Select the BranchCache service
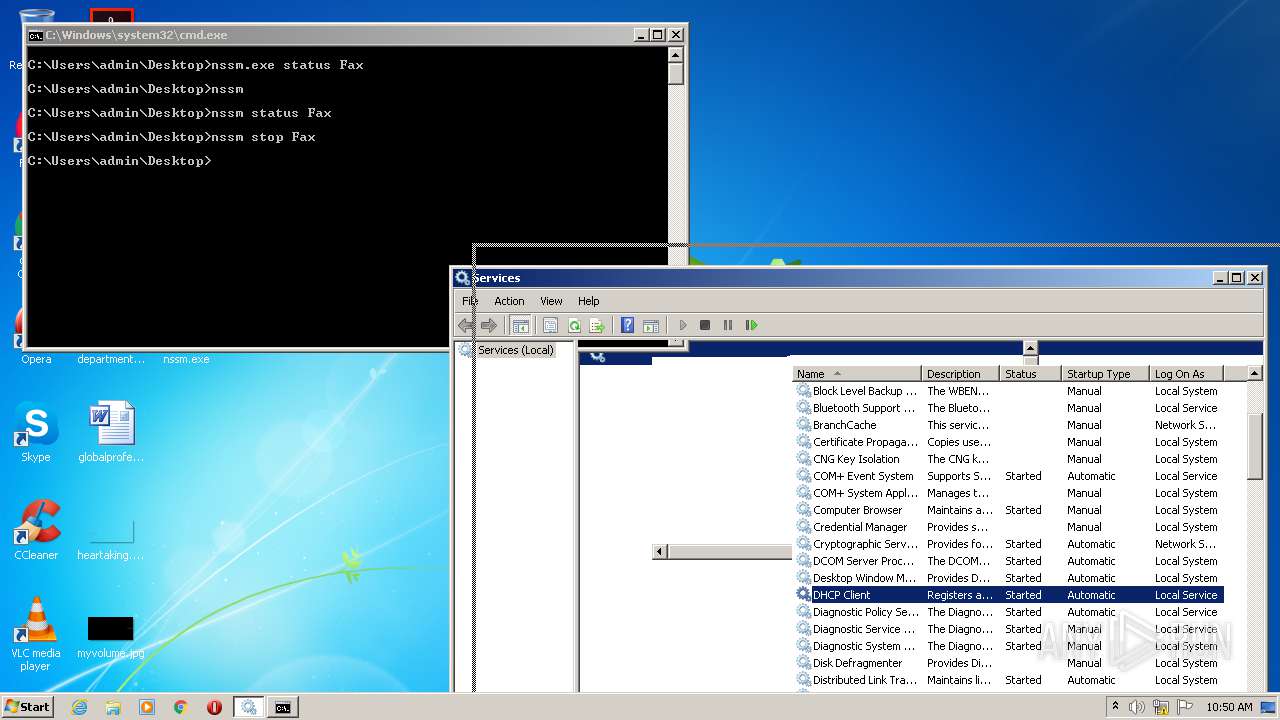The image size is (1280, 720). pos(1009,425)
